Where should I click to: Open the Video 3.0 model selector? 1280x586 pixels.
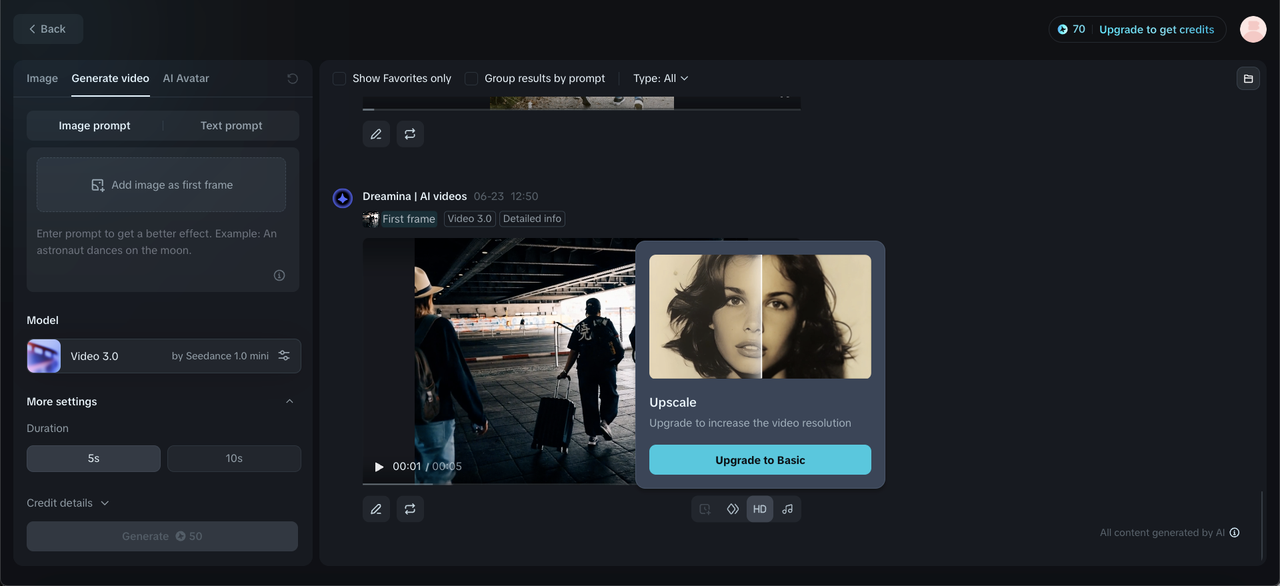tap(163, 356)
